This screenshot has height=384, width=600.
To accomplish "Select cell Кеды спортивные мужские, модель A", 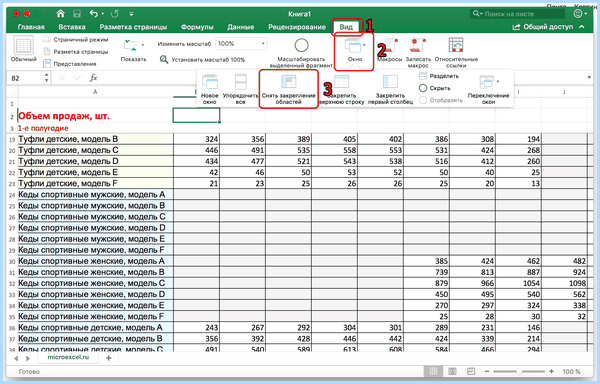I will click(x=95, y=194).
